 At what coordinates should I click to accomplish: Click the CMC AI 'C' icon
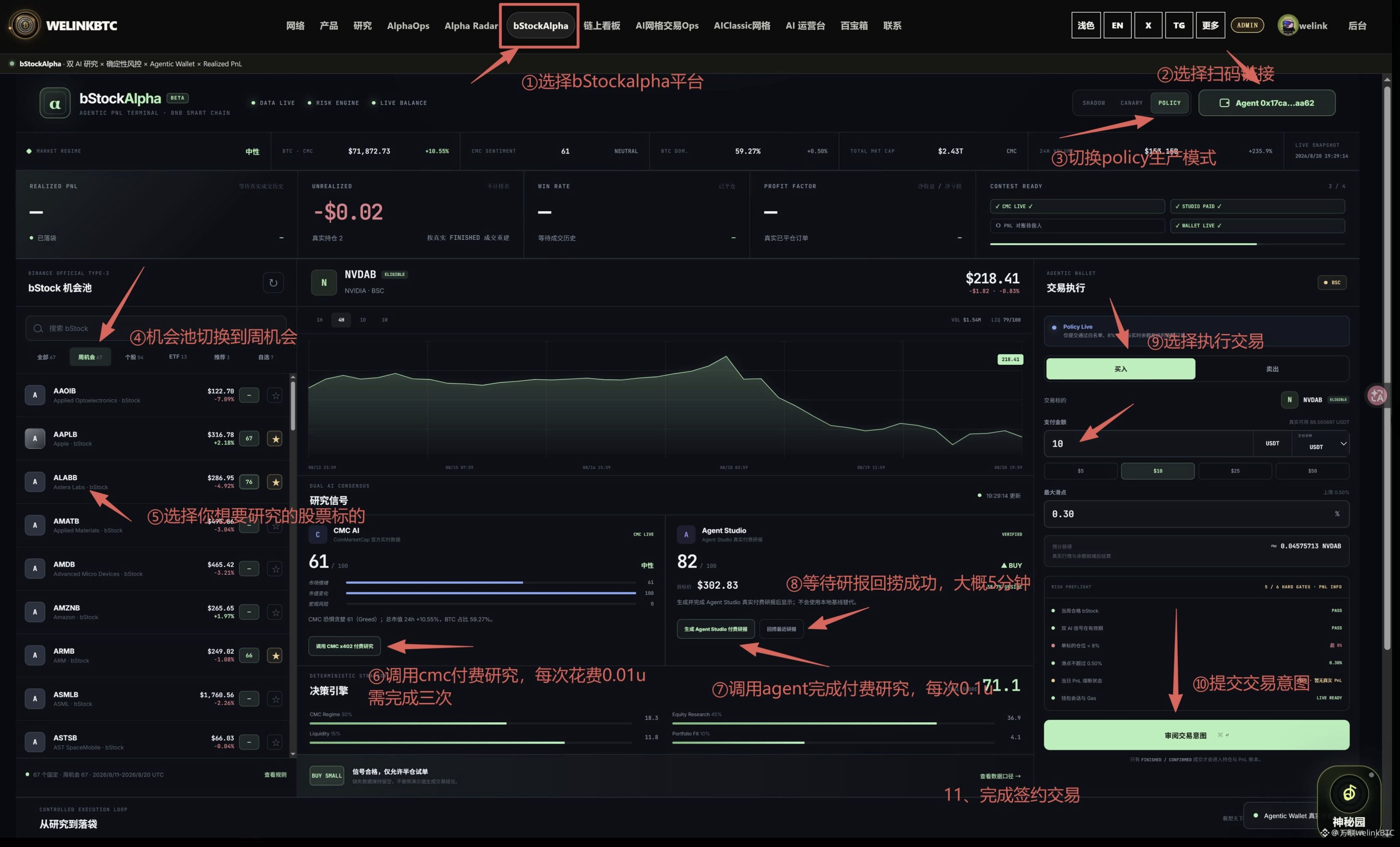pyautogui.click(x=318, y=534)
